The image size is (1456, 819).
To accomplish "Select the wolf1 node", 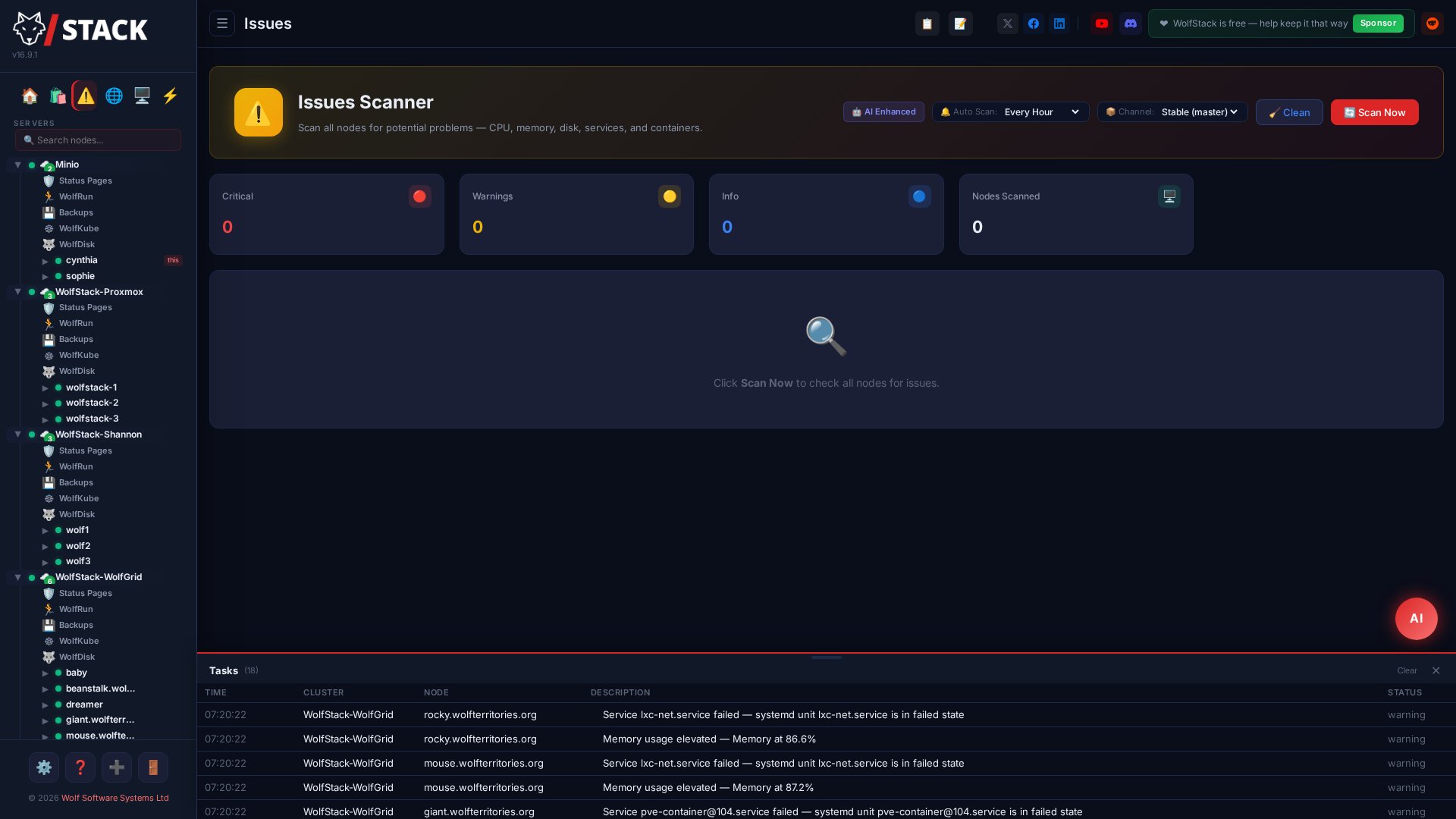I will click(x=77, y=530).
